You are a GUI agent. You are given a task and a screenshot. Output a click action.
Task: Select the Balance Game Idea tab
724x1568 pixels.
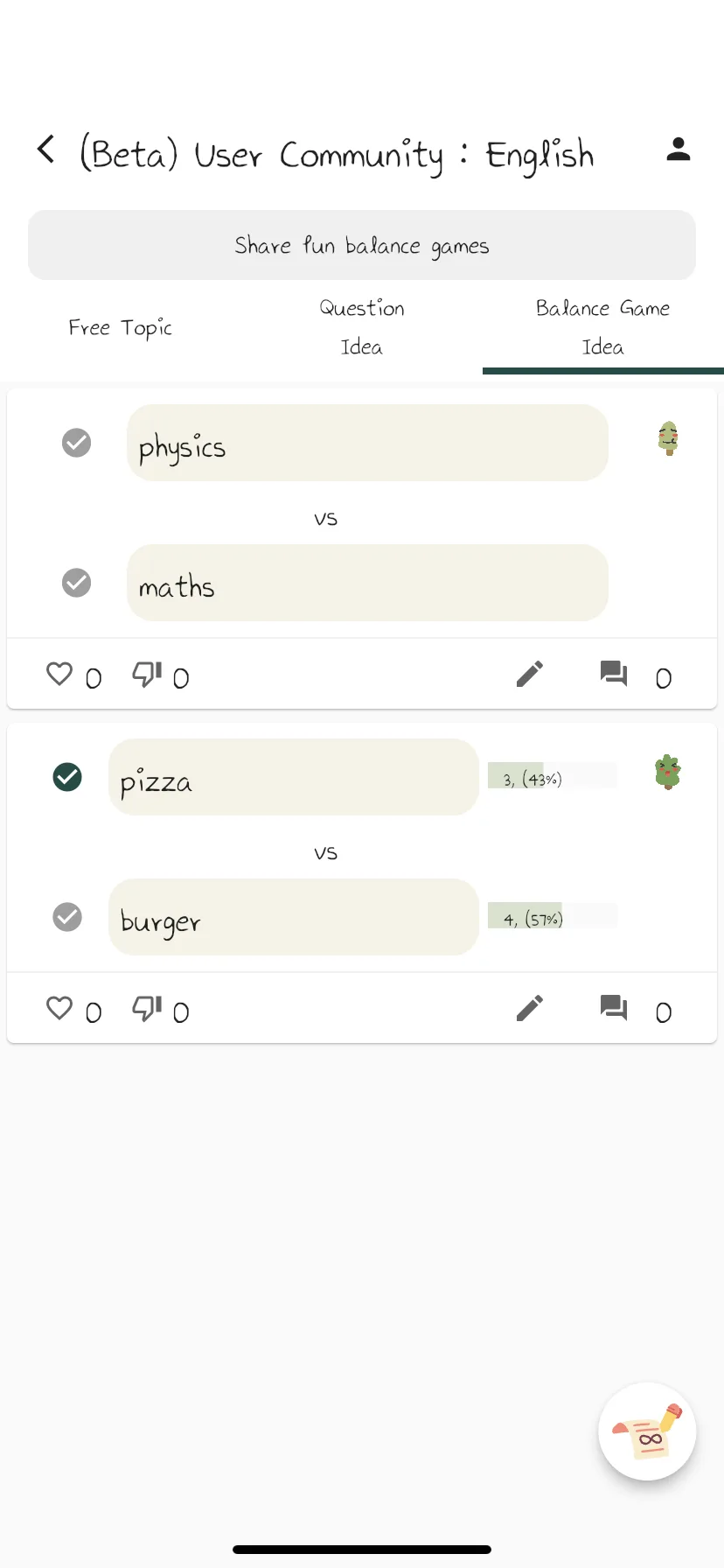pyautogui.click(x=603, y=328)
